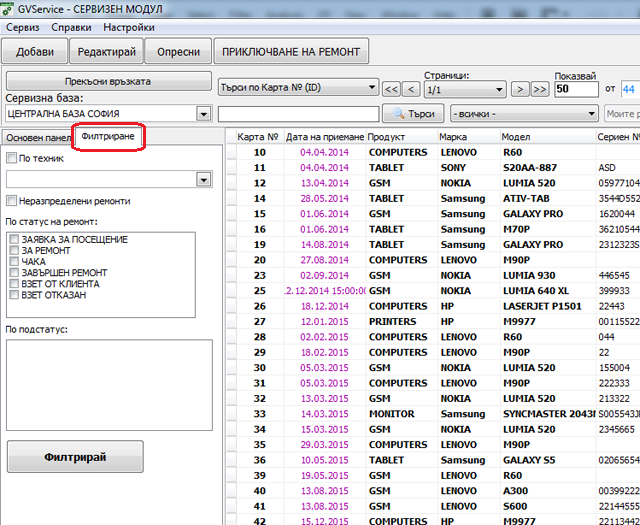Tick ЗА РЕМОНТ status checkbox
The image size is (640, 525).
tap(14, 250)
